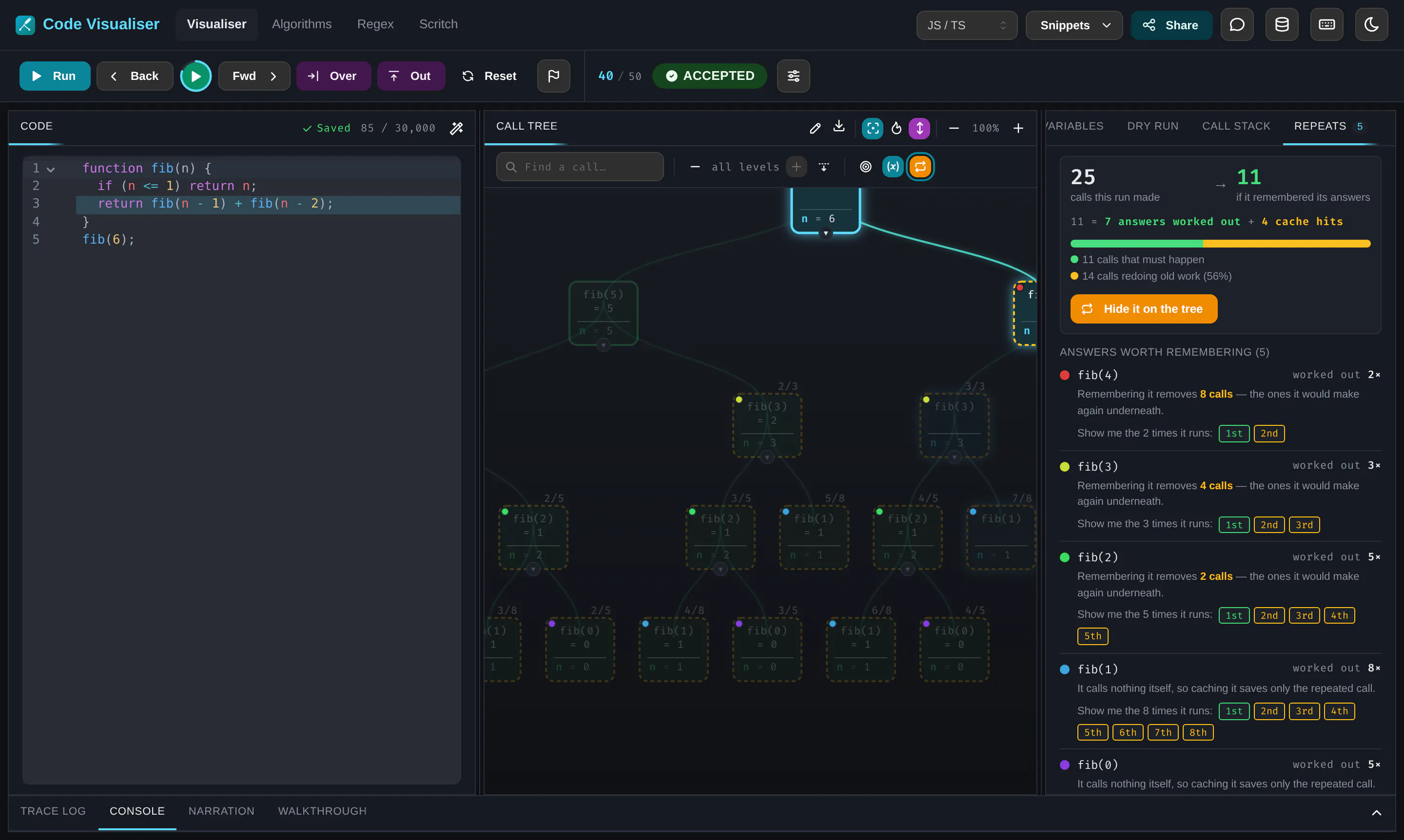The image size is (1404, 840).
Task: Open the DRY RUN panel tab
Action: pyautogui.click(x=1152, y=126)
